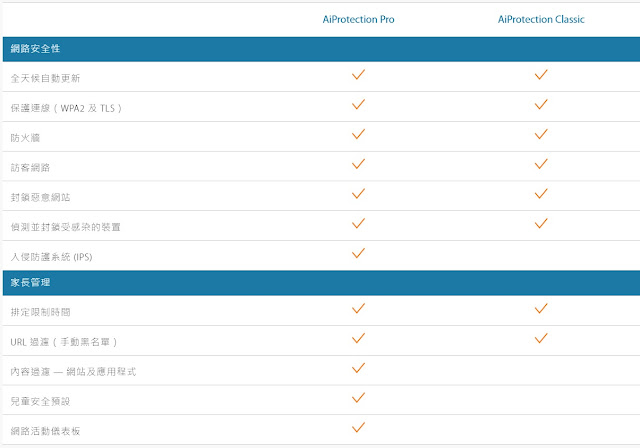Select the 偵測並封鎖受感染的裝置 label
Image resolution: width=640 pixels, height=448 pixels.
(x=65, y=227)
